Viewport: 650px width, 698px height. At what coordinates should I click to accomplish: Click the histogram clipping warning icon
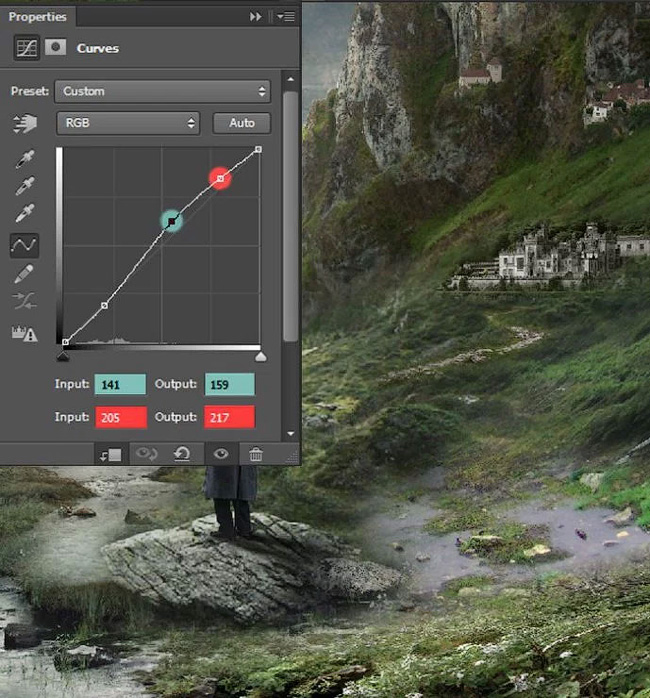click(24, 333)
